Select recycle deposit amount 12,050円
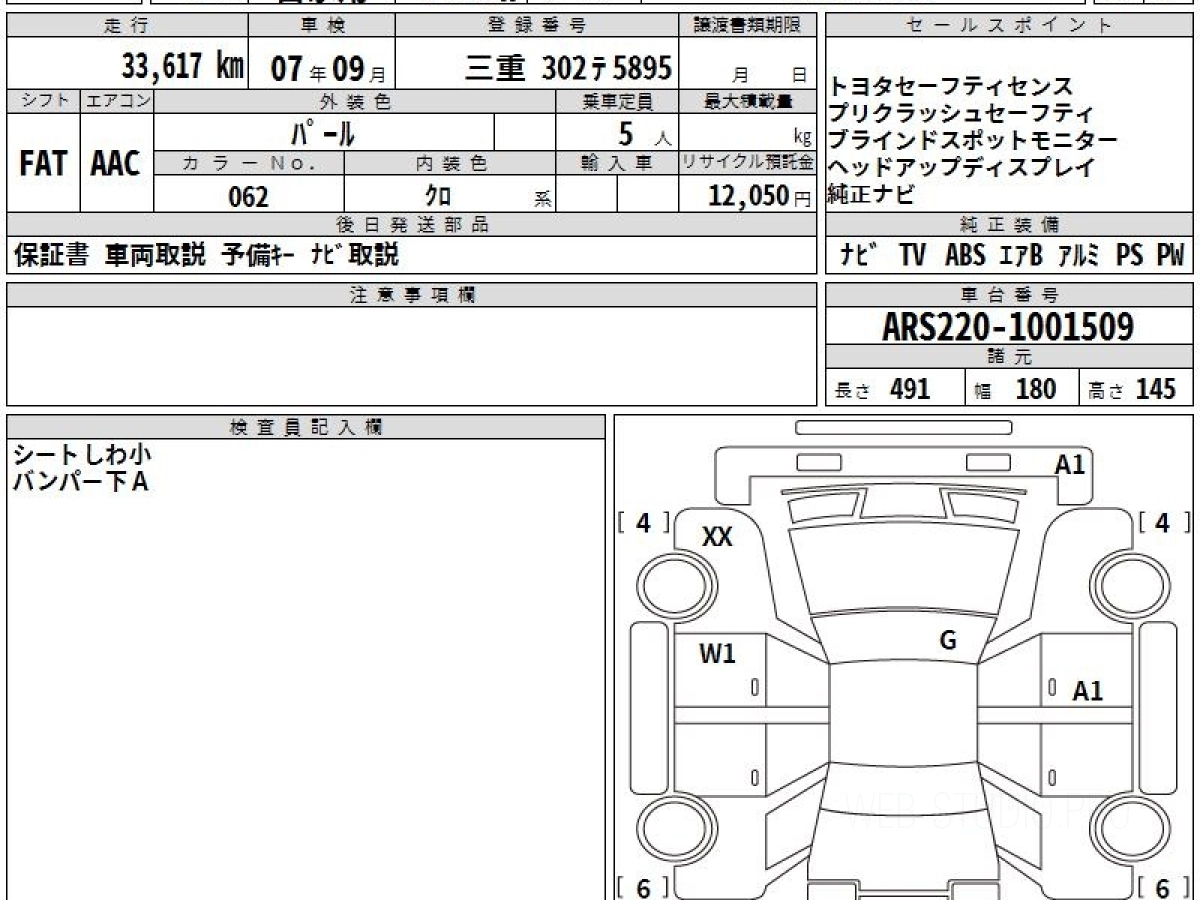1200x900 pixels. pos(759,197)
